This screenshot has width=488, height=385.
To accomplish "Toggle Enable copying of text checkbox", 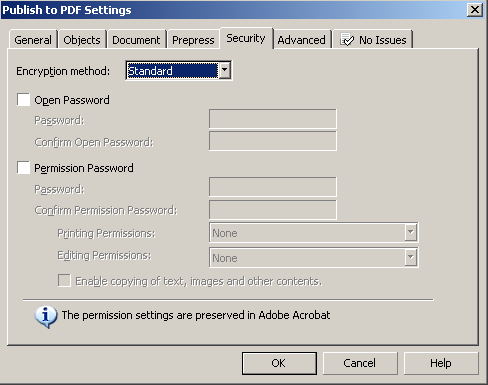I will pos(64,281).
